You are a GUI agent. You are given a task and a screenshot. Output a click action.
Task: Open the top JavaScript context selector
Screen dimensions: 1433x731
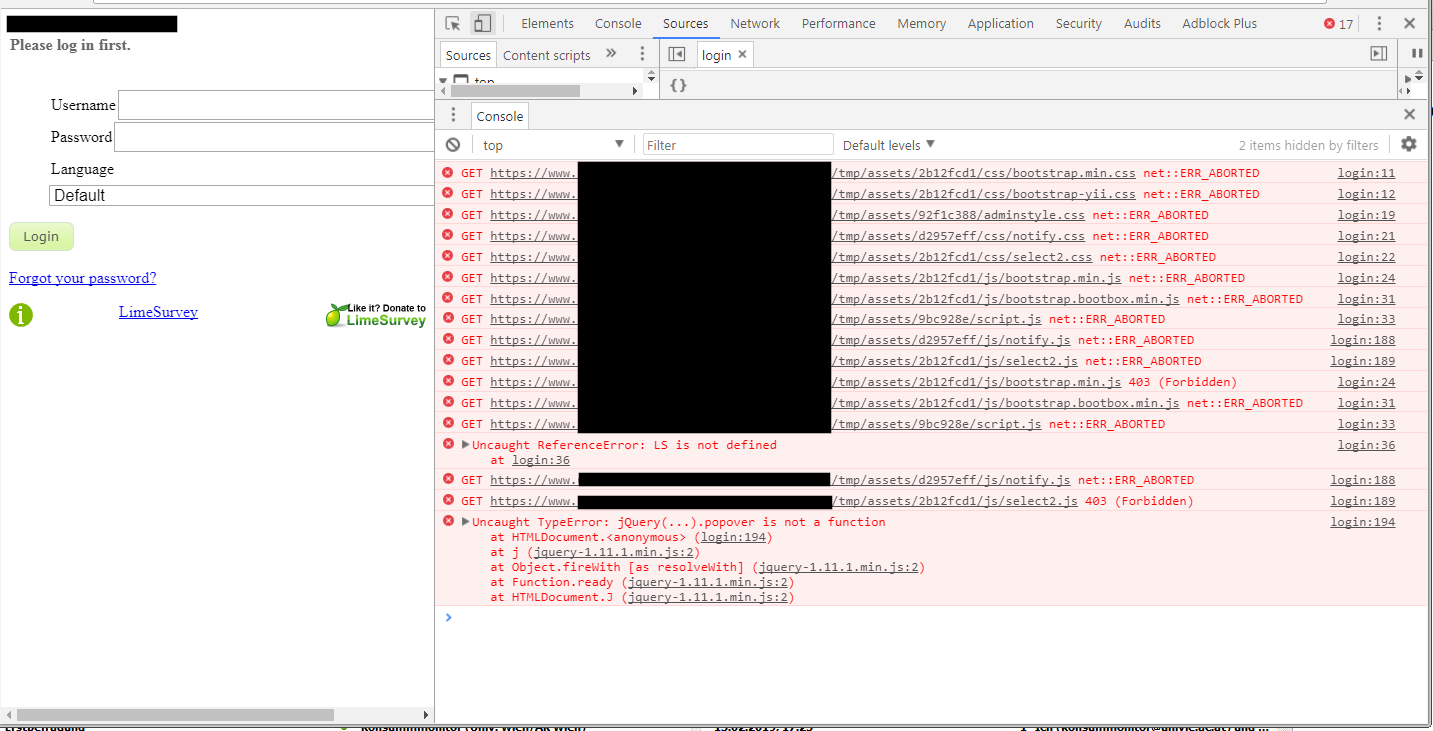(x=552, y=145)
